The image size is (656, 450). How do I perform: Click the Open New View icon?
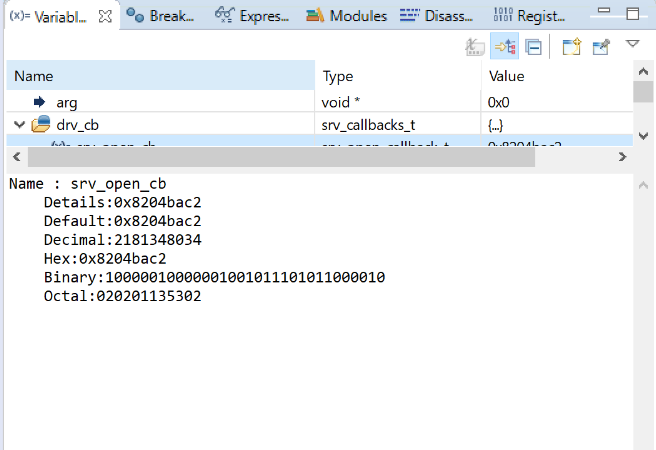click(571, 46)
